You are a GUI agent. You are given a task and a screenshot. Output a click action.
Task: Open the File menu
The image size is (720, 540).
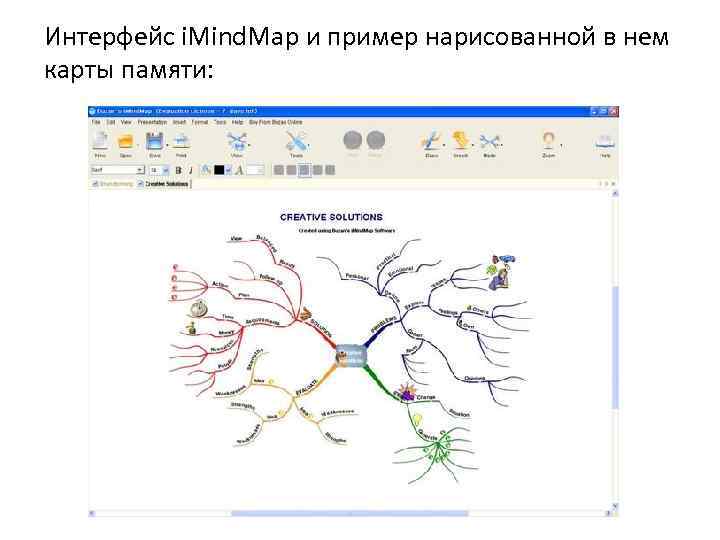tap(96, 122)
